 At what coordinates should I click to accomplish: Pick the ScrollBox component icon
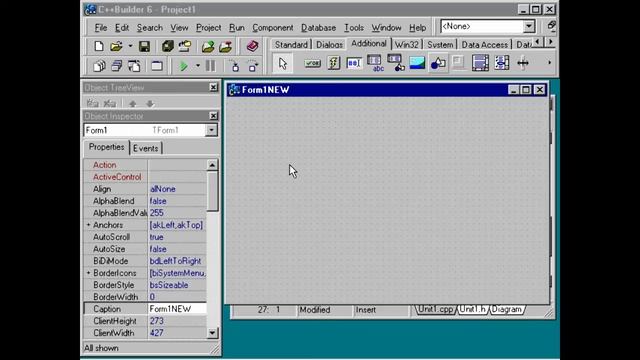point(480,63)
